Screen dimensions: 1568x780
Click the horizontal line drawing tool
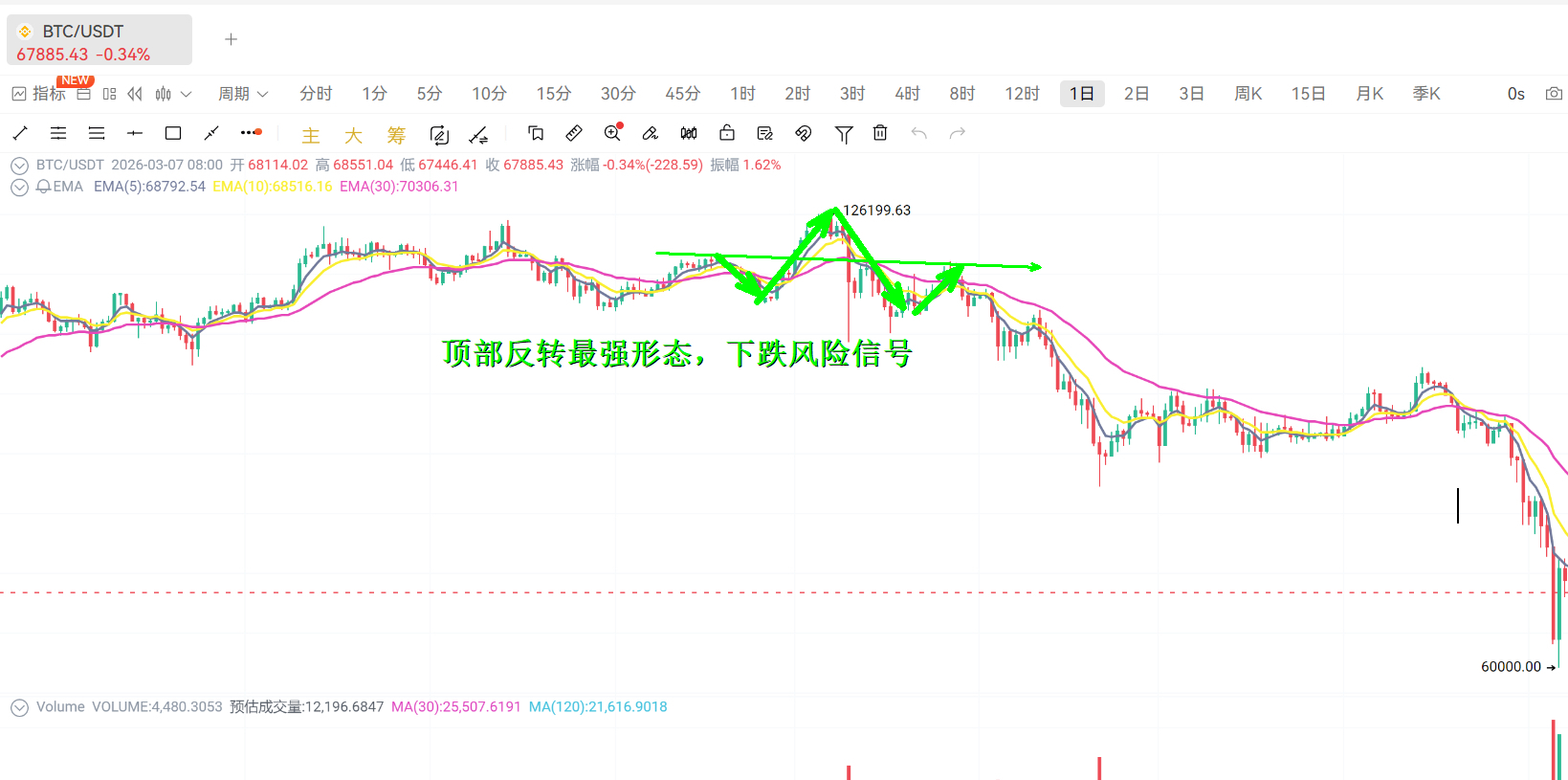pyautogui.click(x=135, y=133)
